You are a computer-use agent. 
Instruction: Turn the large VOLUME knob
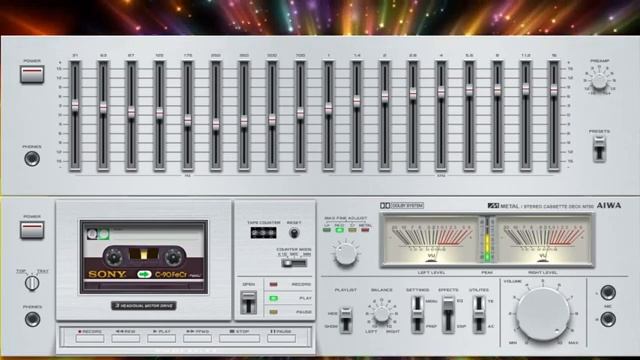[543, 314]
